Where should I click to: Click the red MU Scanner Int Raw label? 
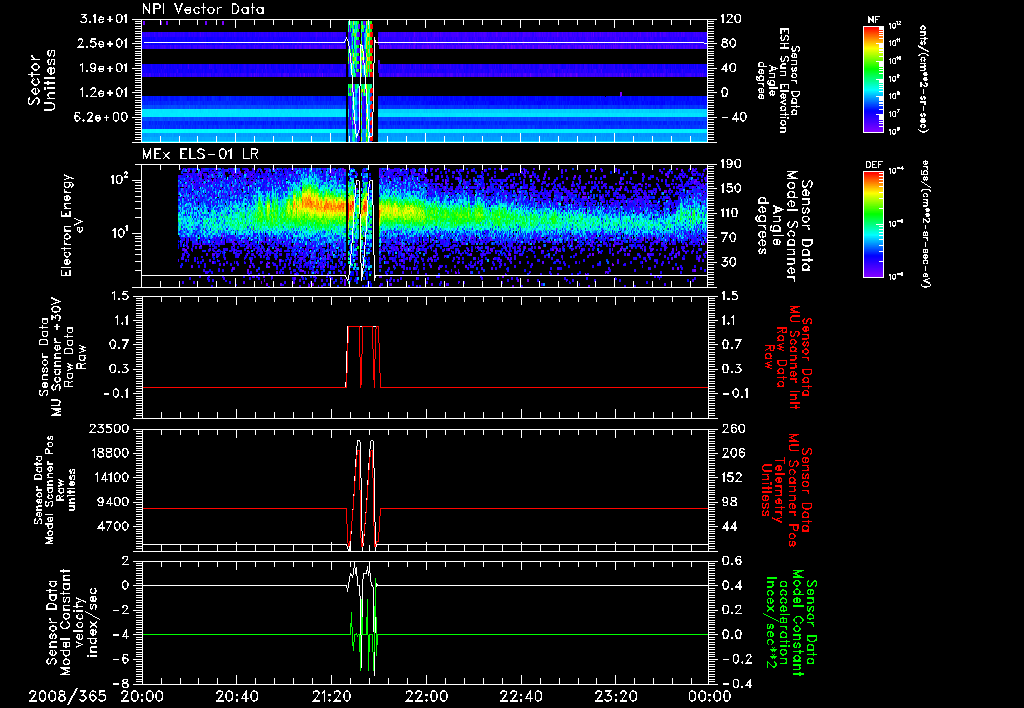[789, 354]
